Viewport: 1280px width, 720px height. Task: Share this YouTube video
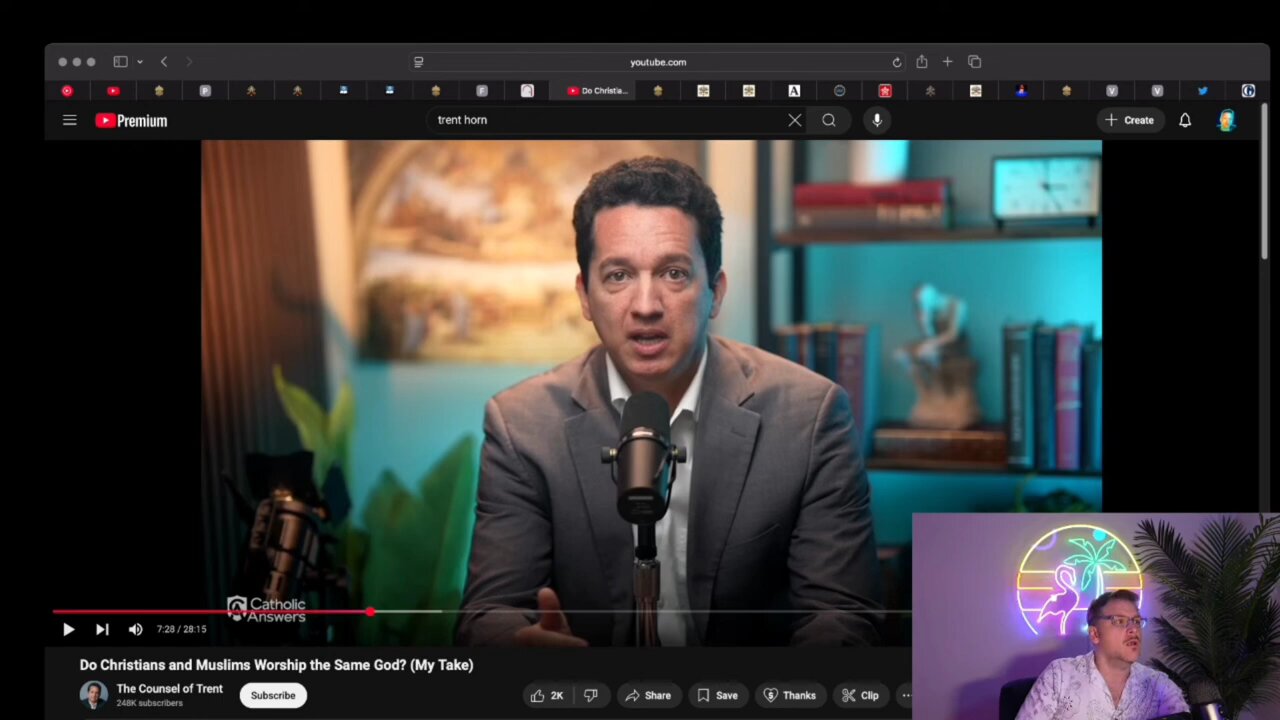(x=648, y=695)
